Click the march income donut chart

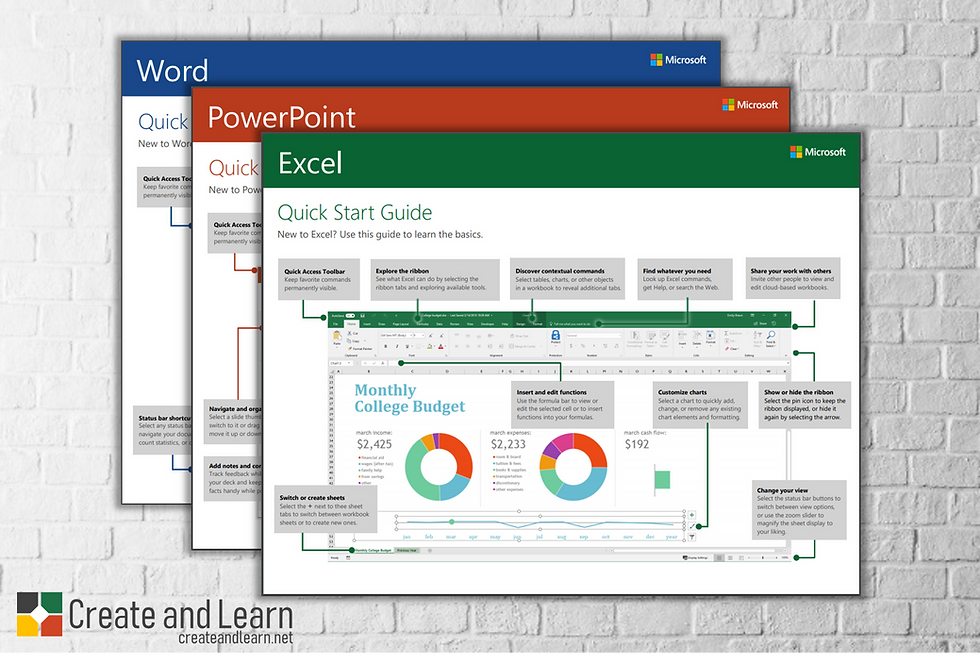pyautogui.click(x=439, y=466)
